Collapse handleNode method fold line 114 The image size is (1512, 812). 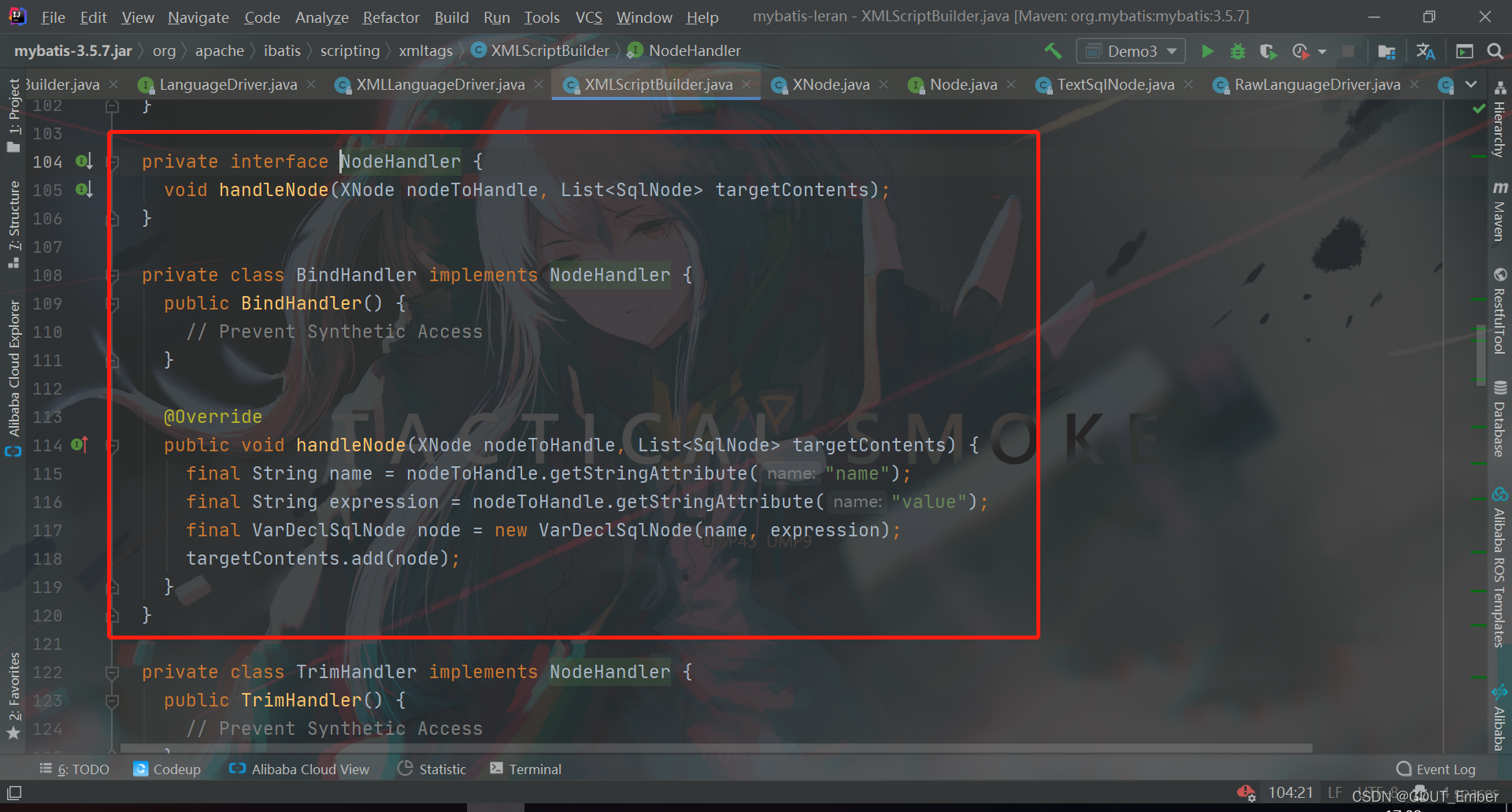[x=113, y=446]
